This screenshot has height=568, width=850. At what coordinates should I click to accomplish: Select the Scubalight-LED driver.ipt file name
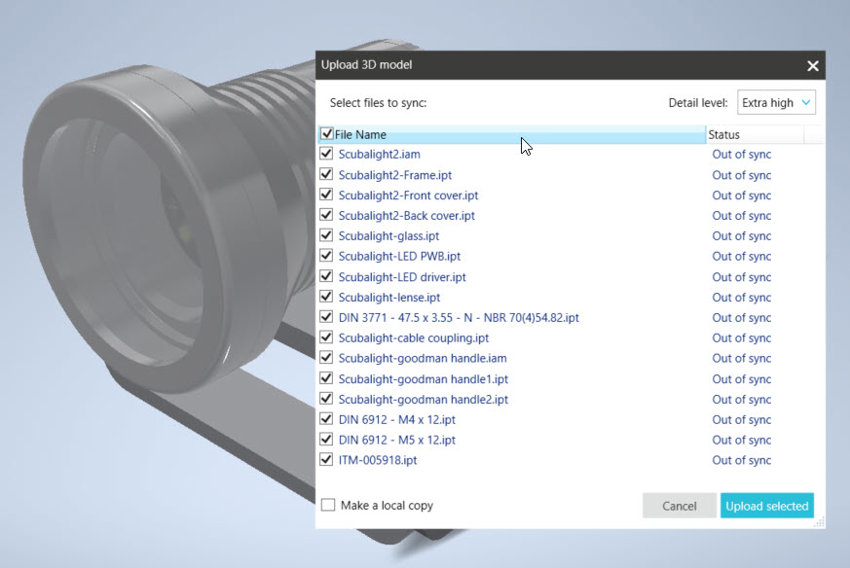pos(402,277)
